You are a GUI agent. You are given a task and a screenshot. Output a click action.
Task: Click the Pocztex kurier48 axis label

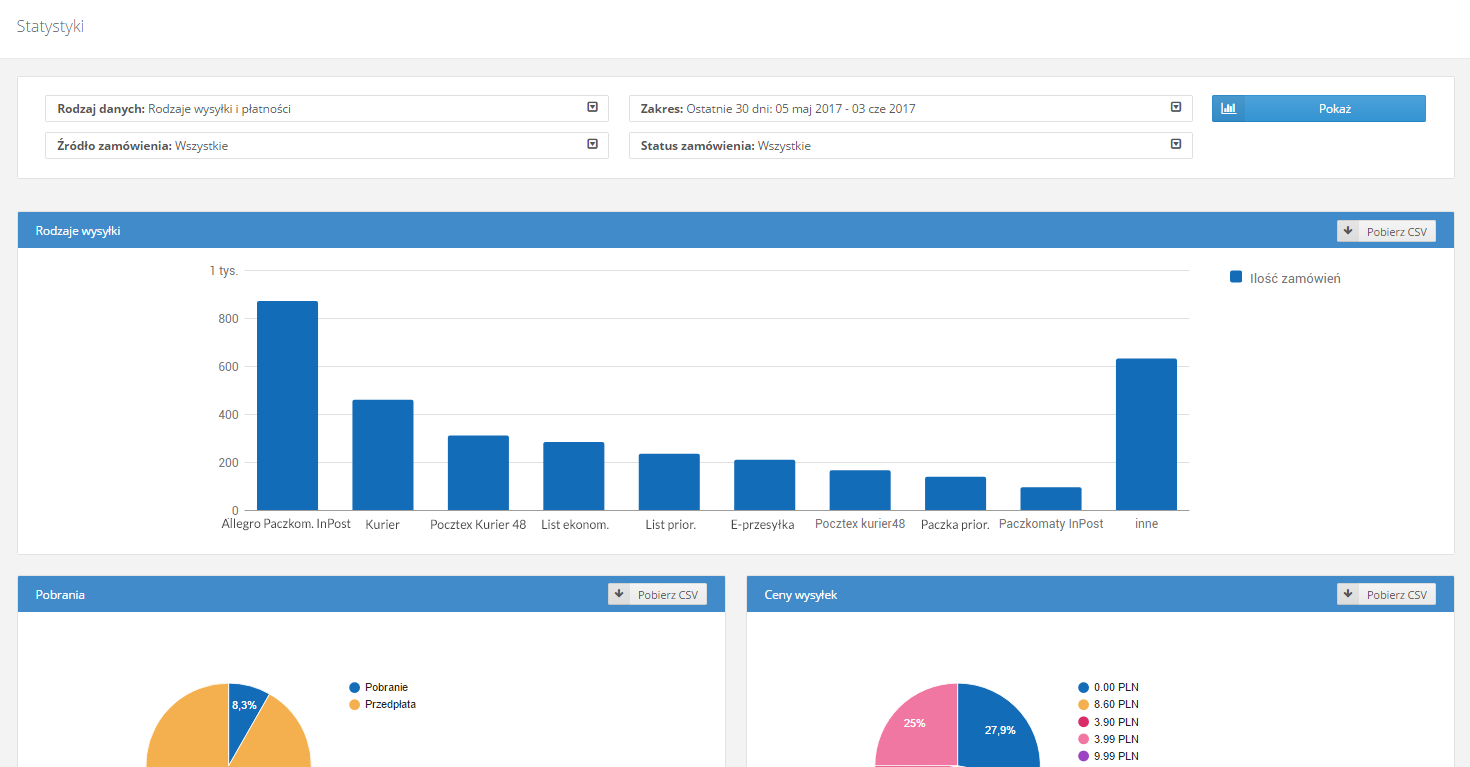click(860, 523)
